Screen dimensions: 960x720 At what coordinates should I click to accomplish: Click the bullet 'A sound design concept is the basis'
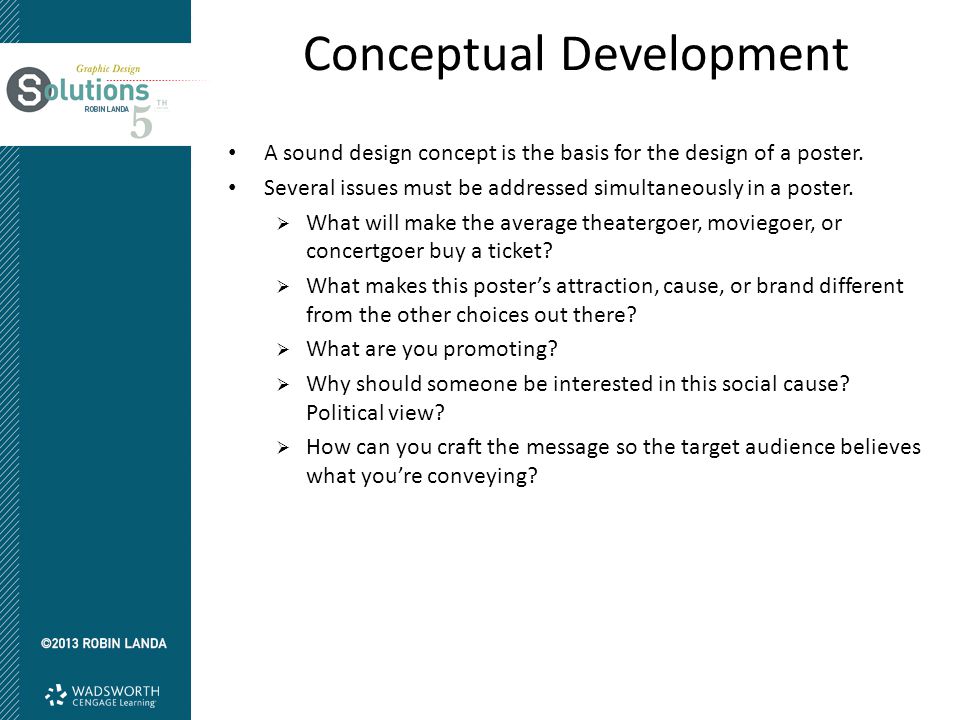pos(563,153)
